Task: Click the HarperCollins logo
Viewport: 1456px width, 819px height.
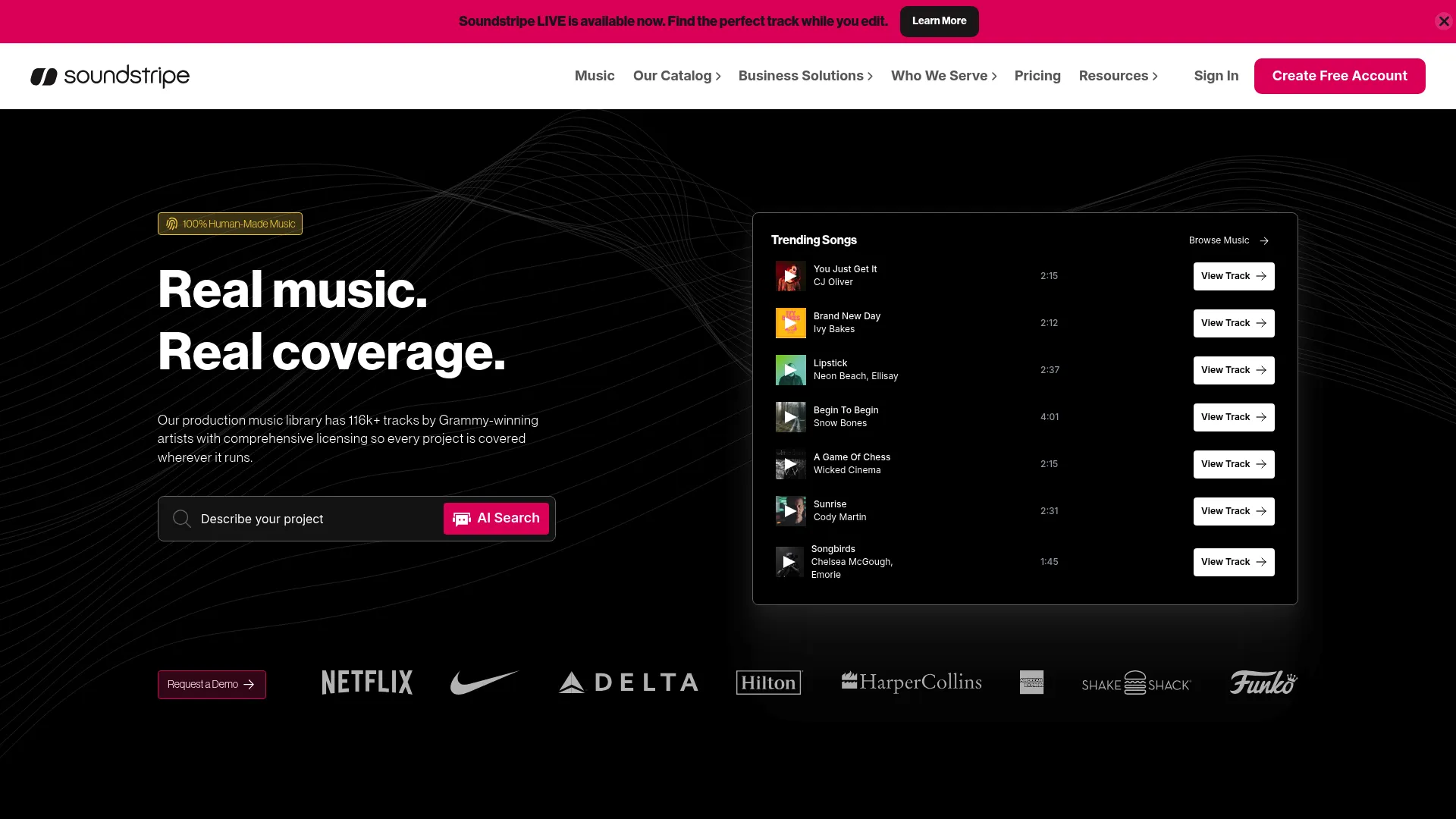Action: (912, 682)
